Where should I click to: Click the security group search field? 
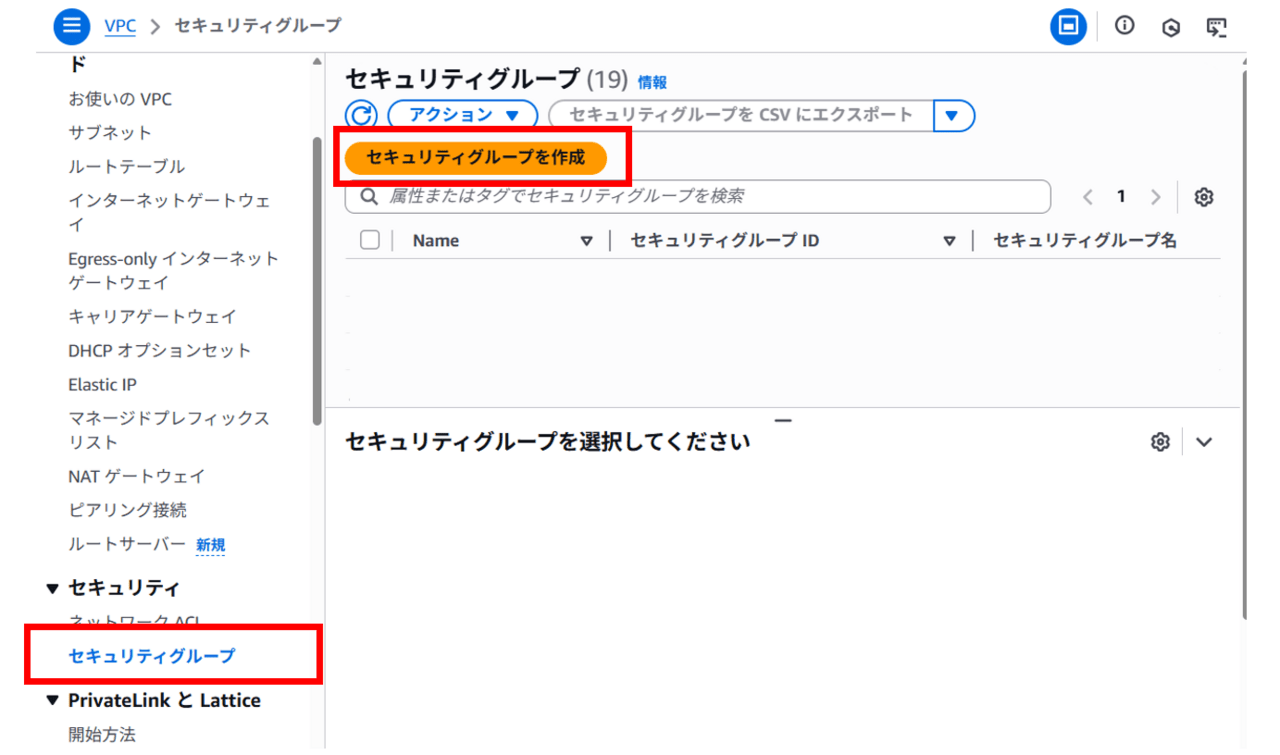point(700,197)
